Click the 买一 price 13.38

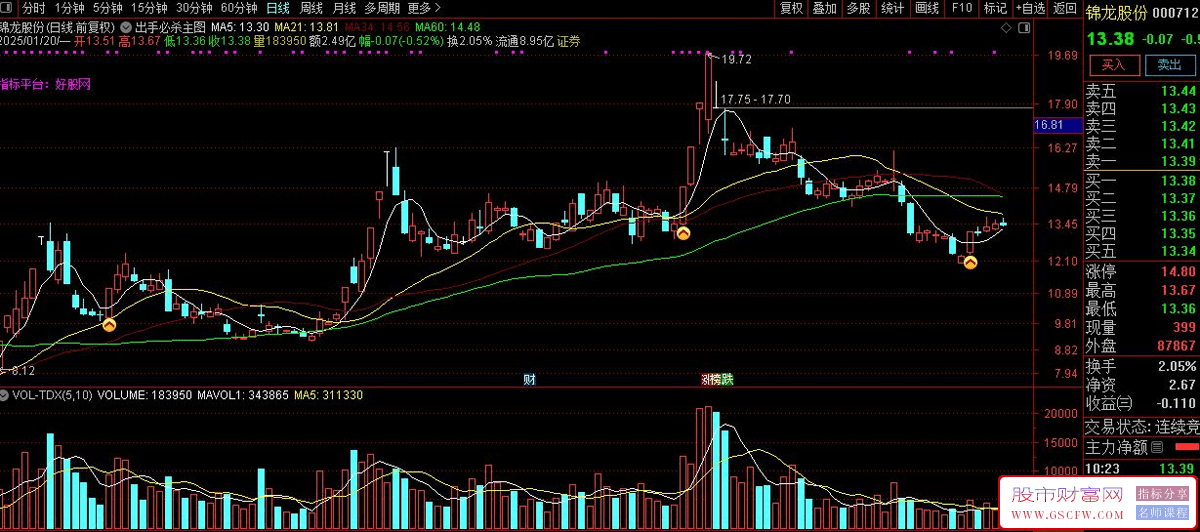point(1178,181)
